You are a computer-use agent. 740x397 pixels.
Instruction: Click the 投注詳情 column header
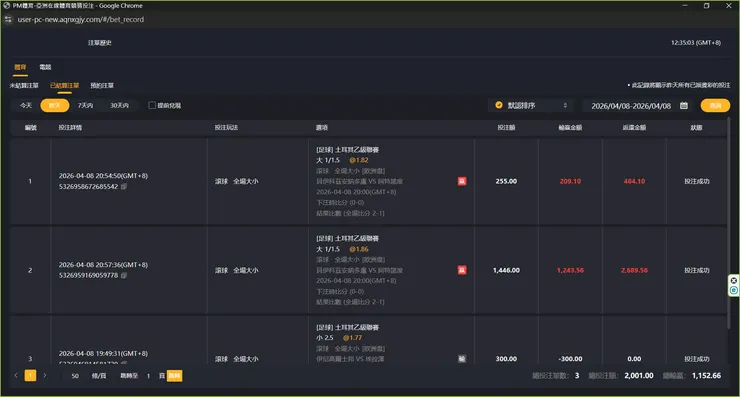[70, 127]
